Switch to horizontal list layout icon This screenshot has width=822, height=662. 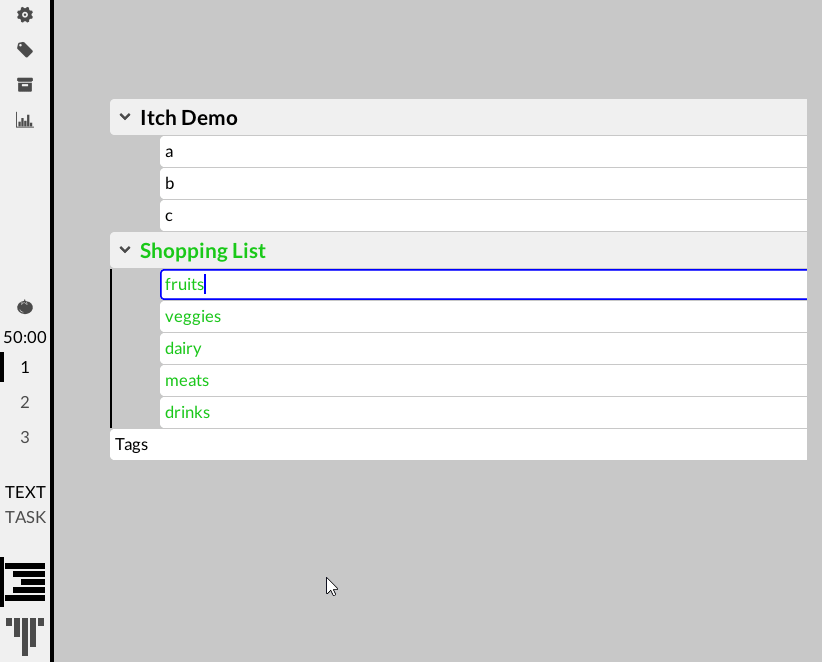[x=25, y=582]
